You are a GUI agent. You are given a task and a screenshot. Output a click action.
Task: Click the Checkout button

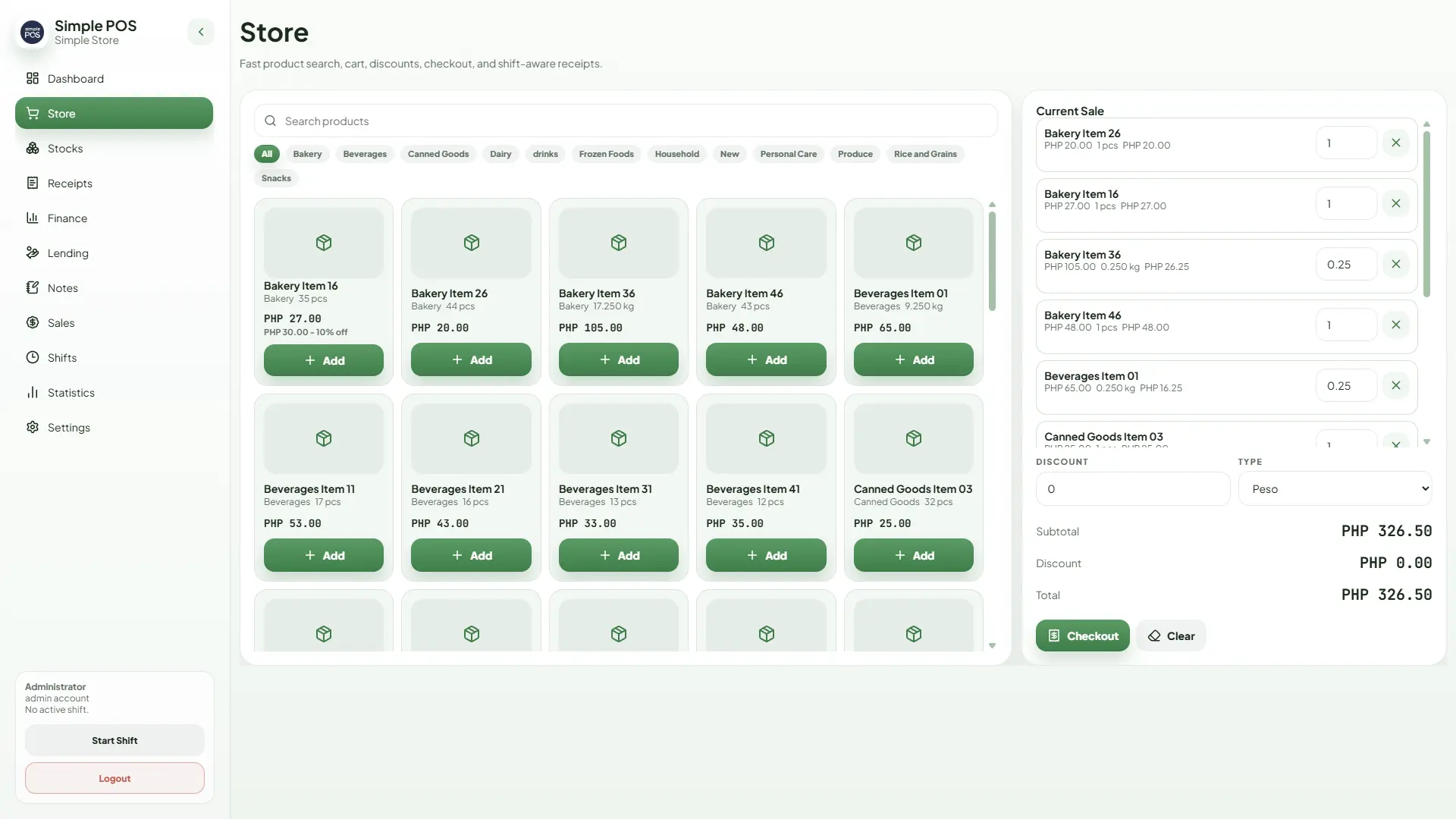[x=1082, y=635]
